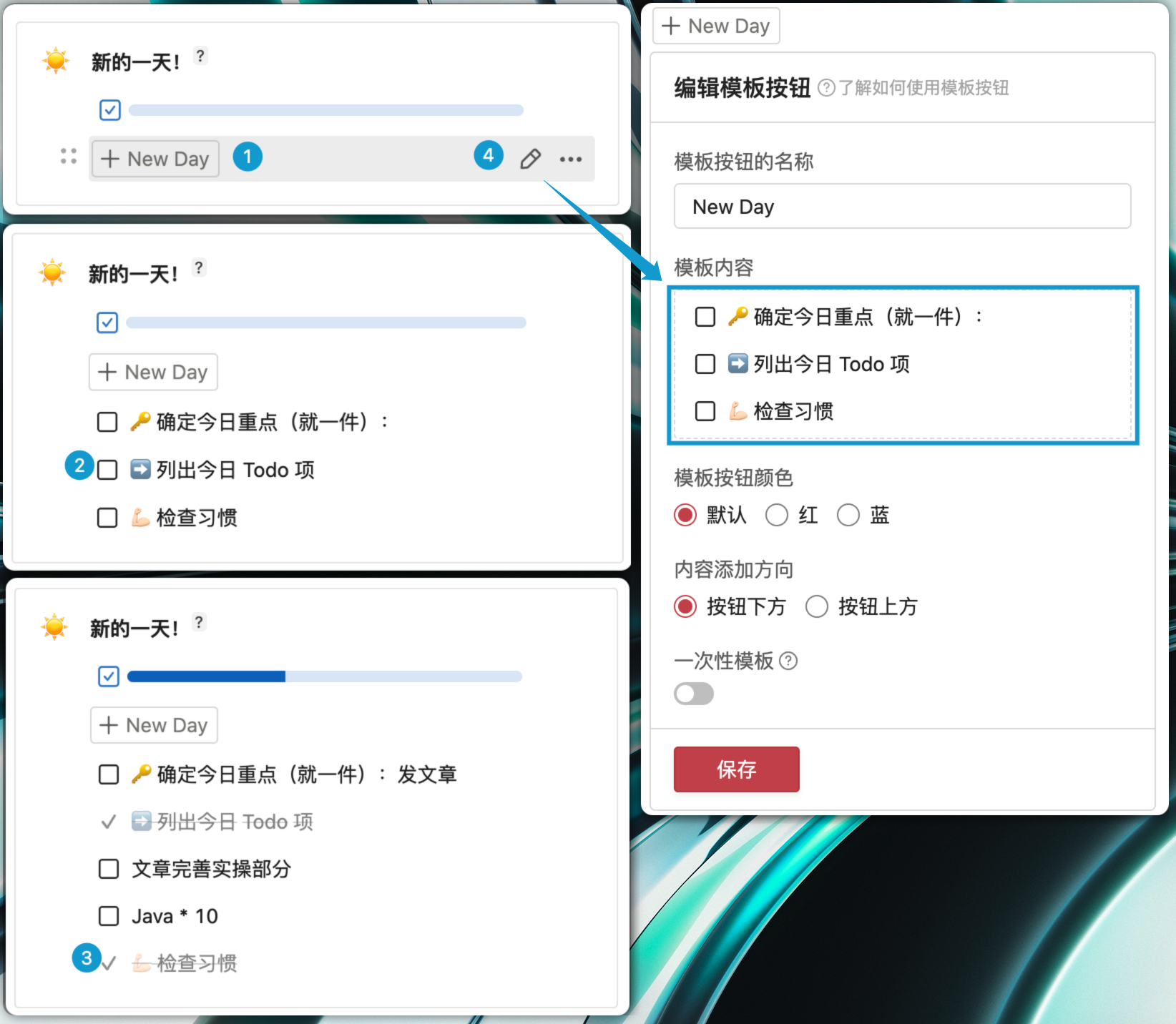Click the faded muscle emoji in the bottom card
Viewport: 1176px width, 1024px height.
142,963
